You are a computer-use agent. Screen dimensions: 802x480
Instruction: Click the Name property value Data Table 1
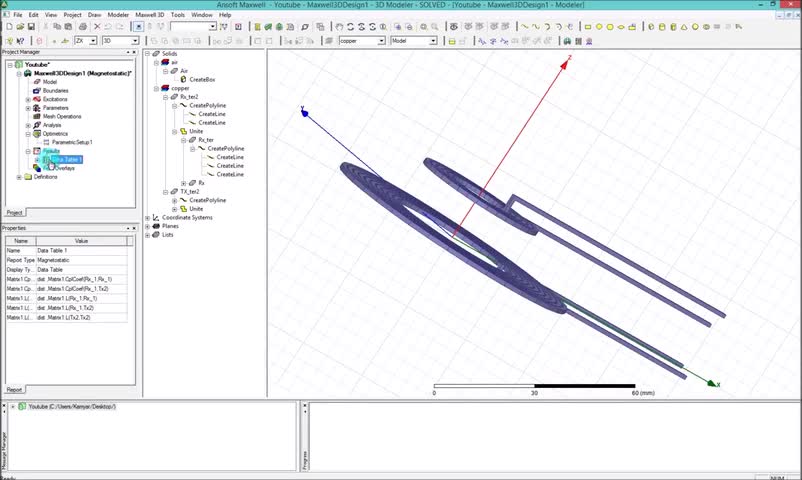pos(81,251)
